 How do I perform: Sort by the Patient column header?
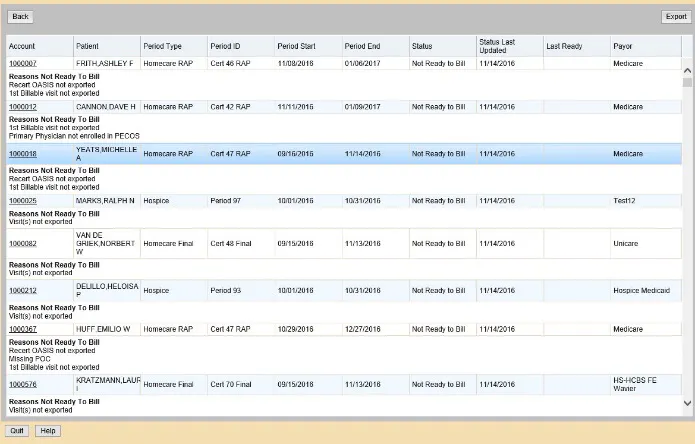(x=107, y=46)
